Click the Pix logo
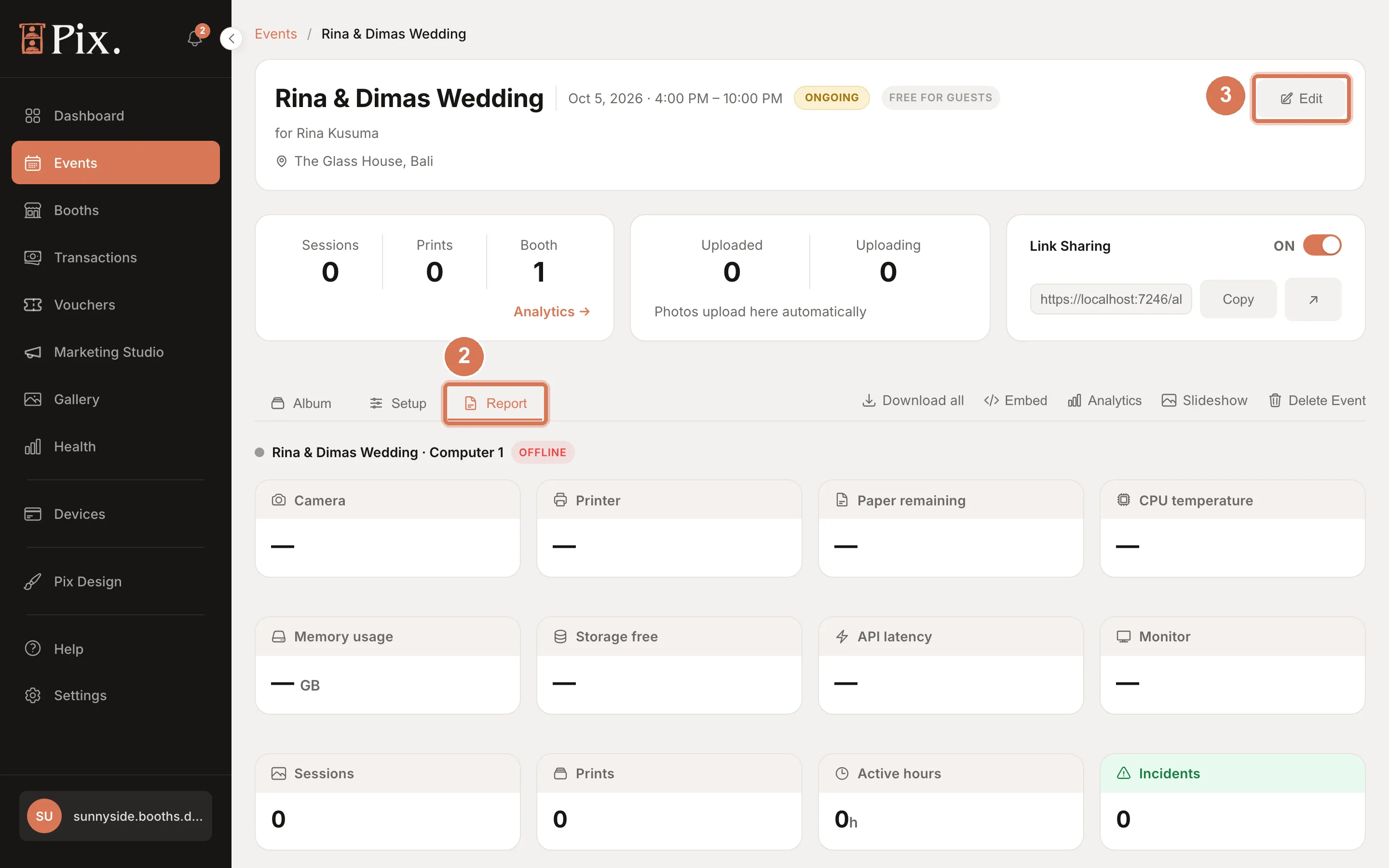The image size is (1389, 868). pos(70,39)
